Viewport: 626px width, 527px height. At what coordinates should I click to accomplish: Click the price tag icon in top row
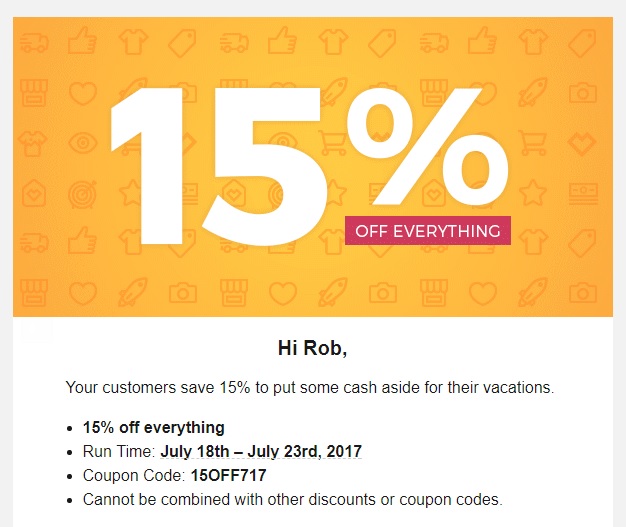pyautogui.click(x=182, y=43)
